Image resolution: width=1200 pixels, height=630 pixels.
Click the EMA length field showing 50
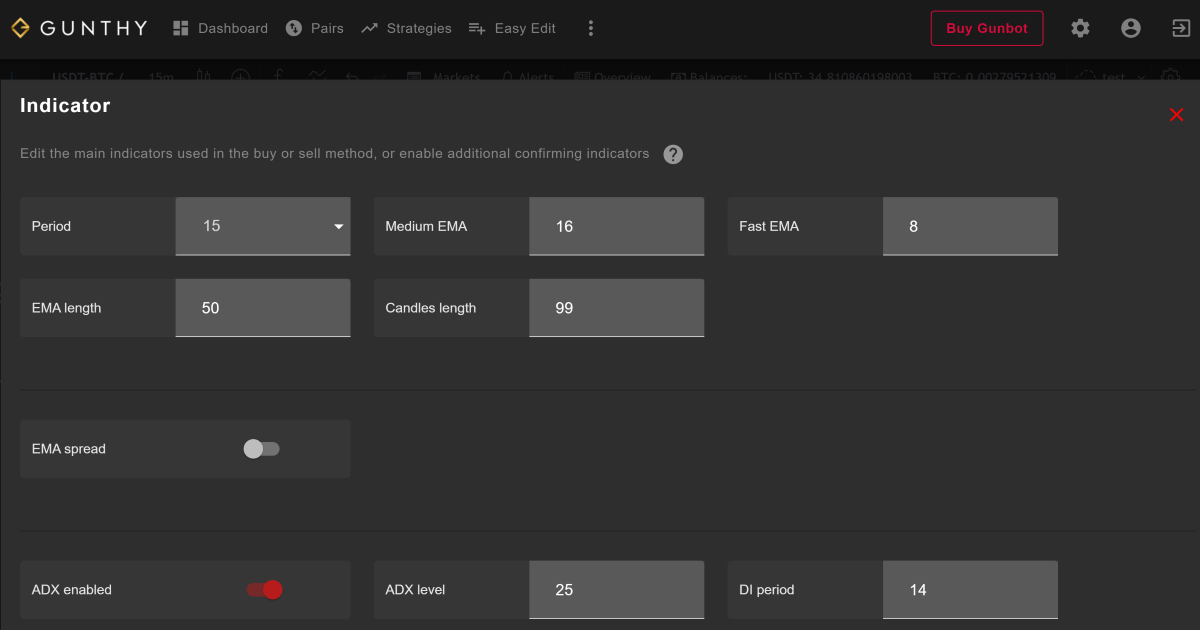(263, 308)
